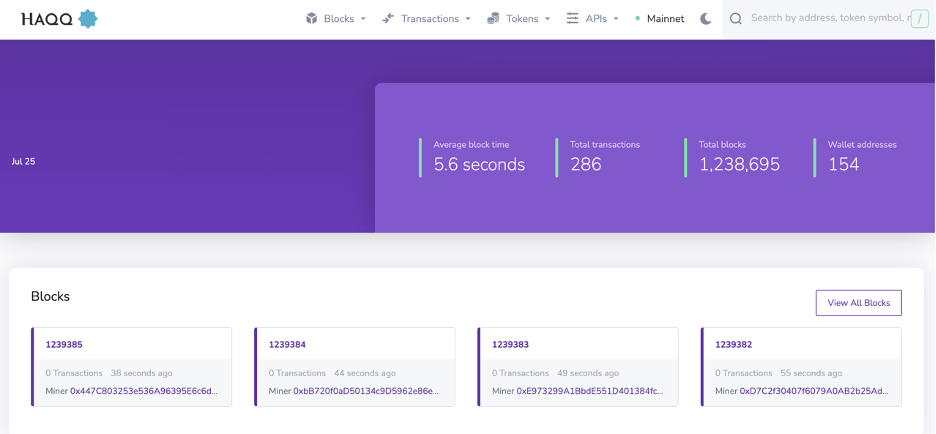
Task: Click the Jul 25 chart date label
Action: coord(23,161)
